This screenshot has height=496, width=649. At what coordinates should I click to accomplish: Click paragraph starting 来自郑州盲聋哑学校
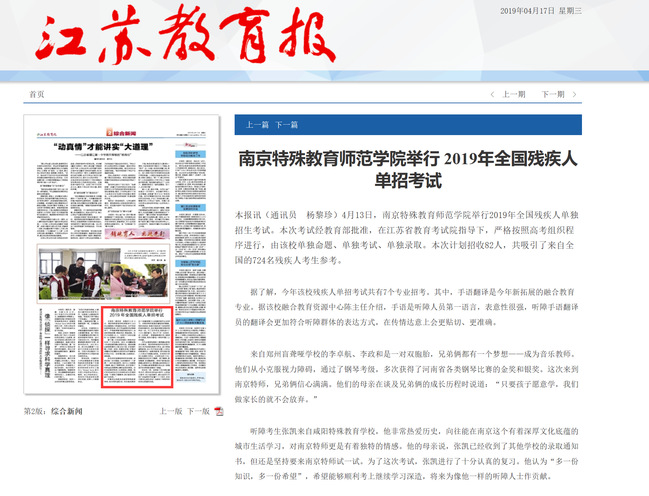[x=407, y=376]
